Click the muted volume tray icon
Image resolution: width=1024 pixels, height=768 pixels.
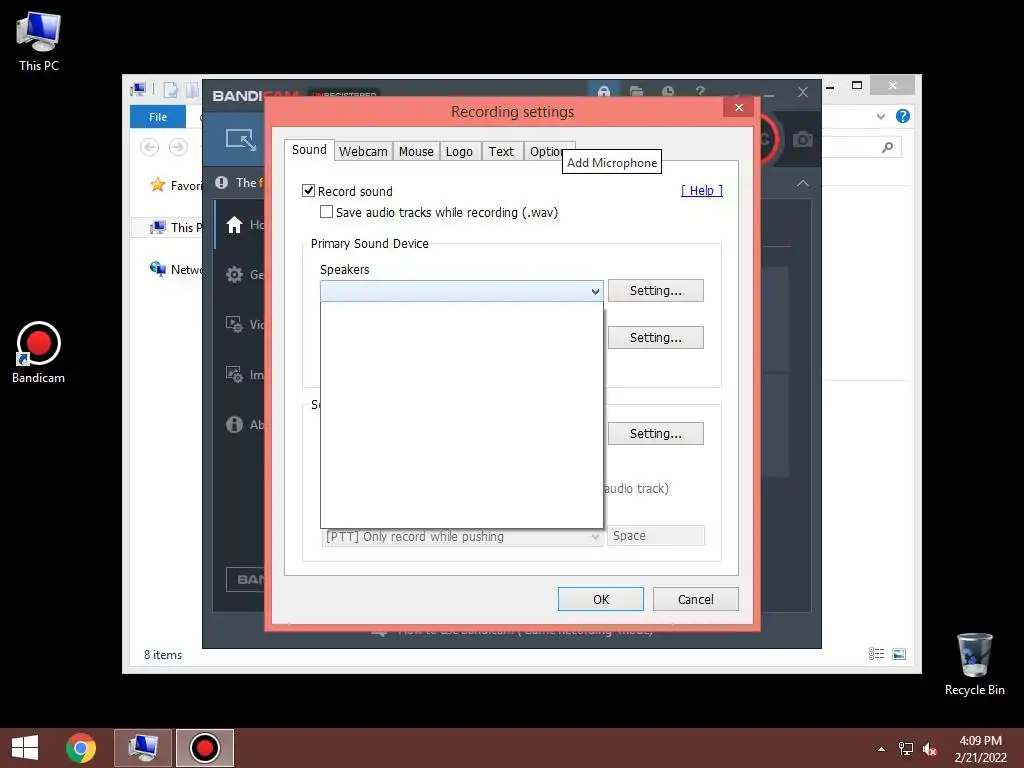coord(930,749)
